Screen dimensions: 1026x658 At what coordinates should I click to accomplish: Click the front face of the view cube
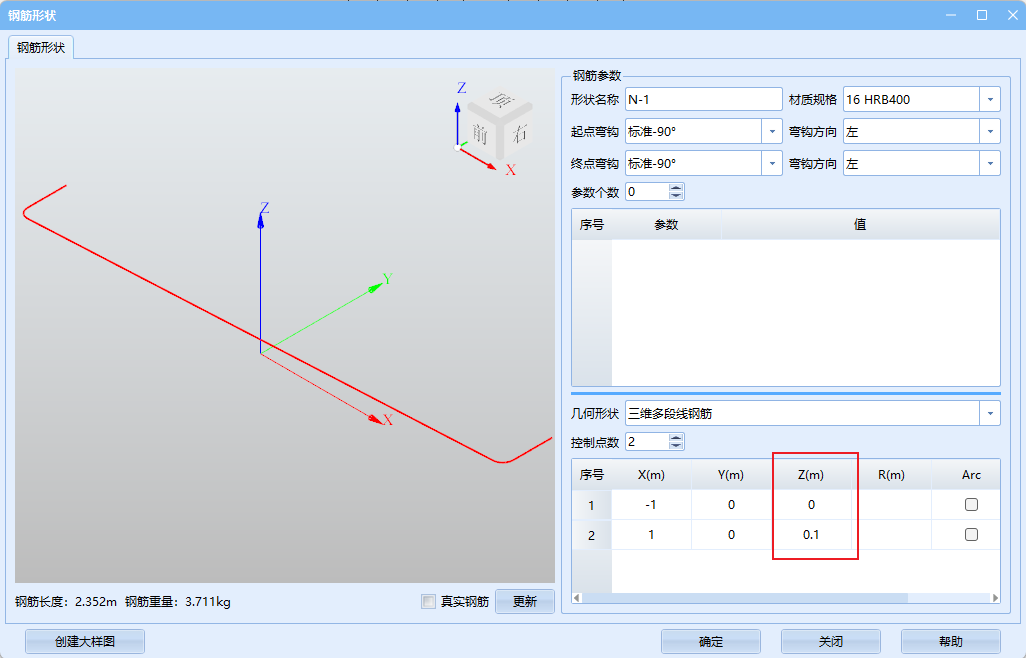(481, 132)
